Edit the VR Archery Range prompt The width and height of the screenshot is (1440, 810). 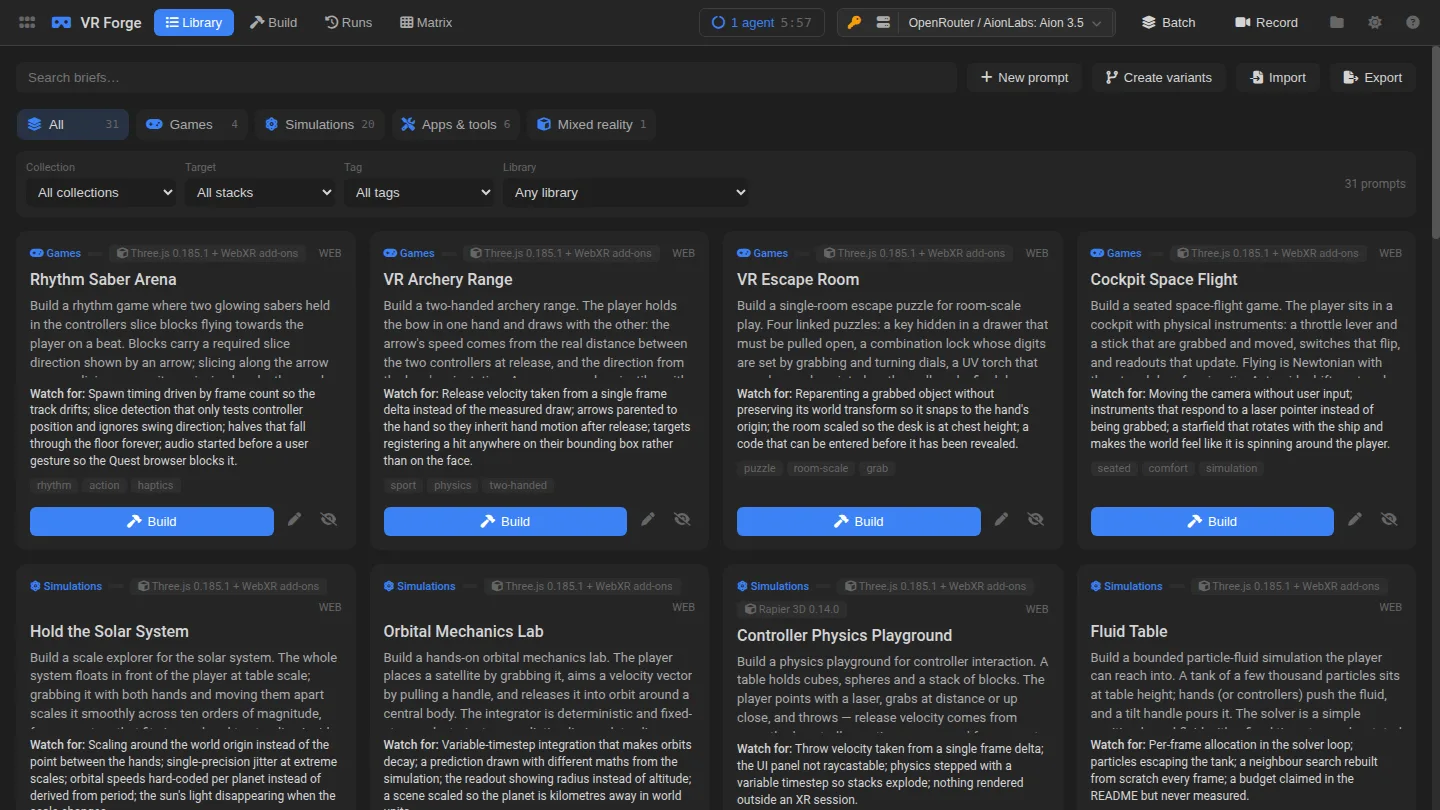tap(648, 520)
